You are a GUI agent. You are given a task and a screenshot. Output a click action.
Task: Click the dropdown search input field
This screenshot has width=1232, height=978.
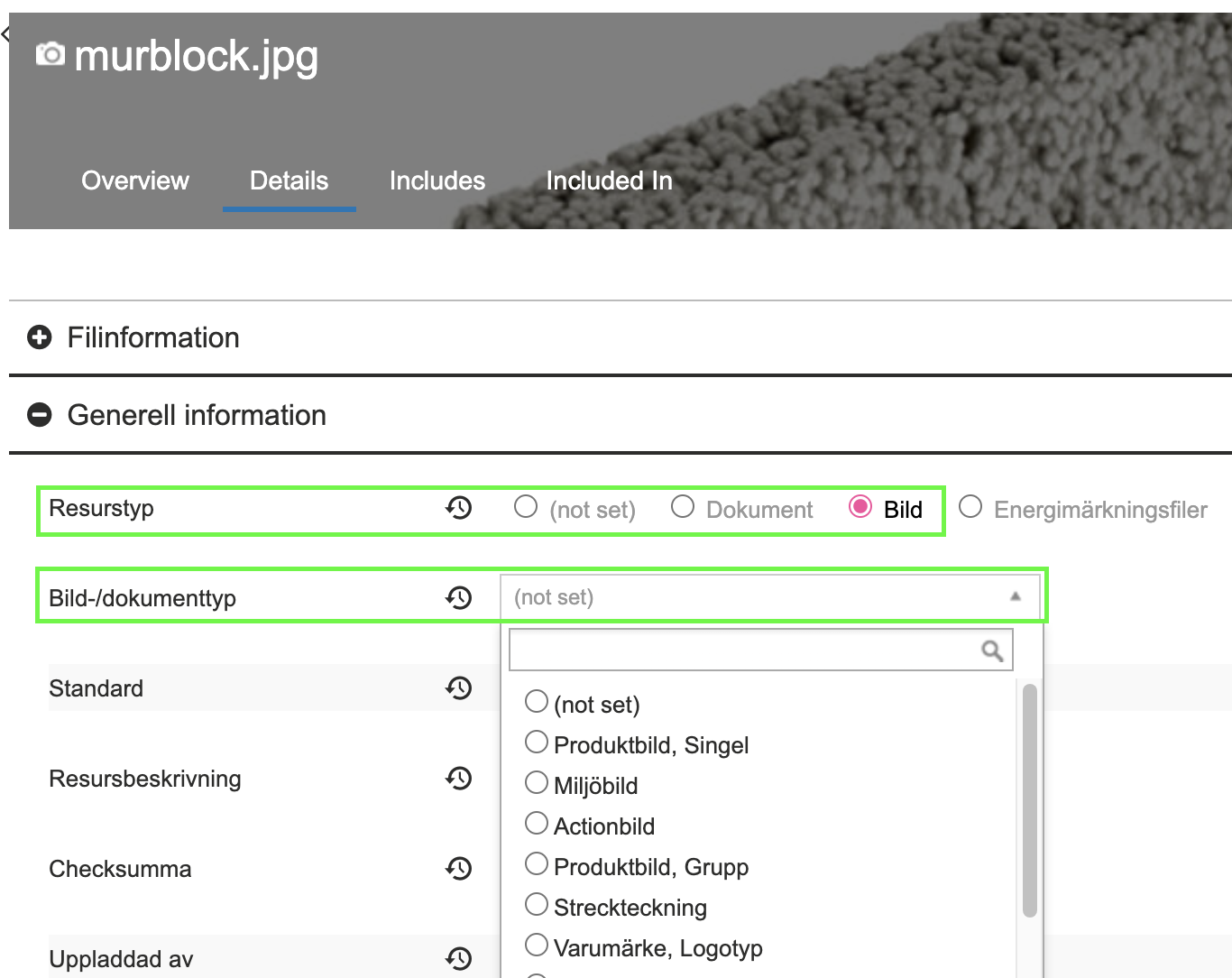(744, 650)
